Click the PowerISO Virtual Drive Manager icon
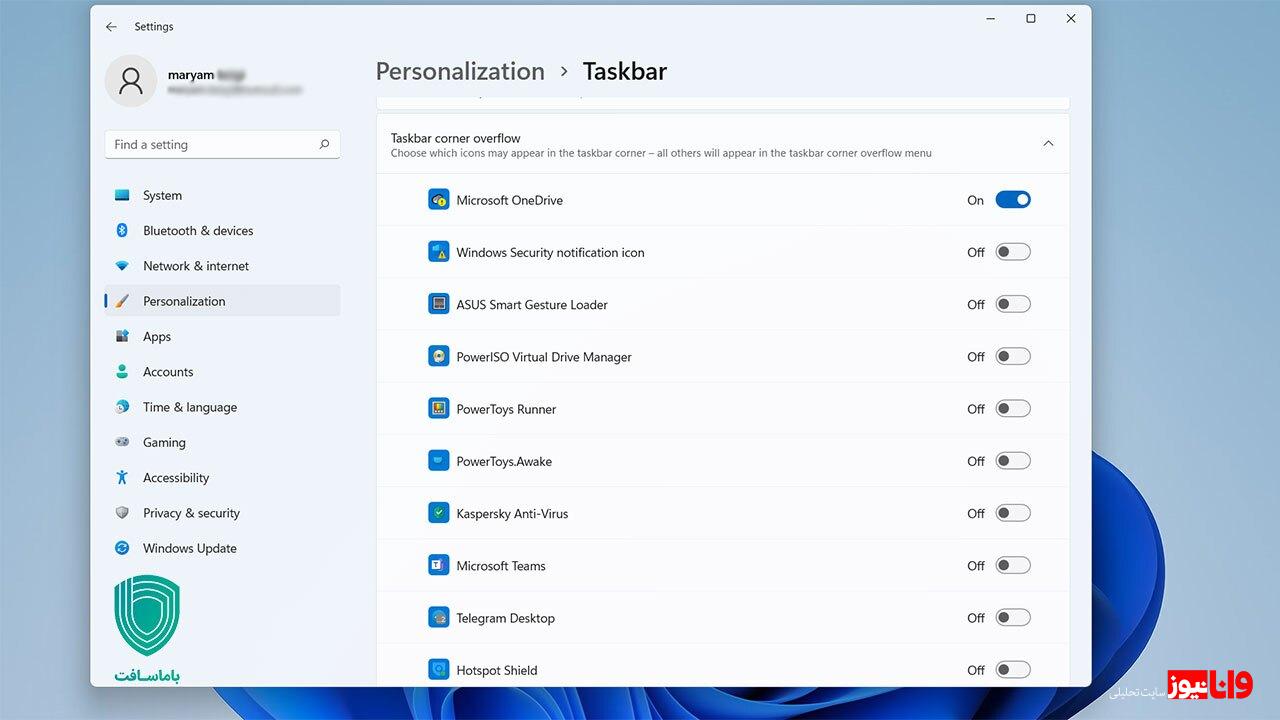 (438, 357)
